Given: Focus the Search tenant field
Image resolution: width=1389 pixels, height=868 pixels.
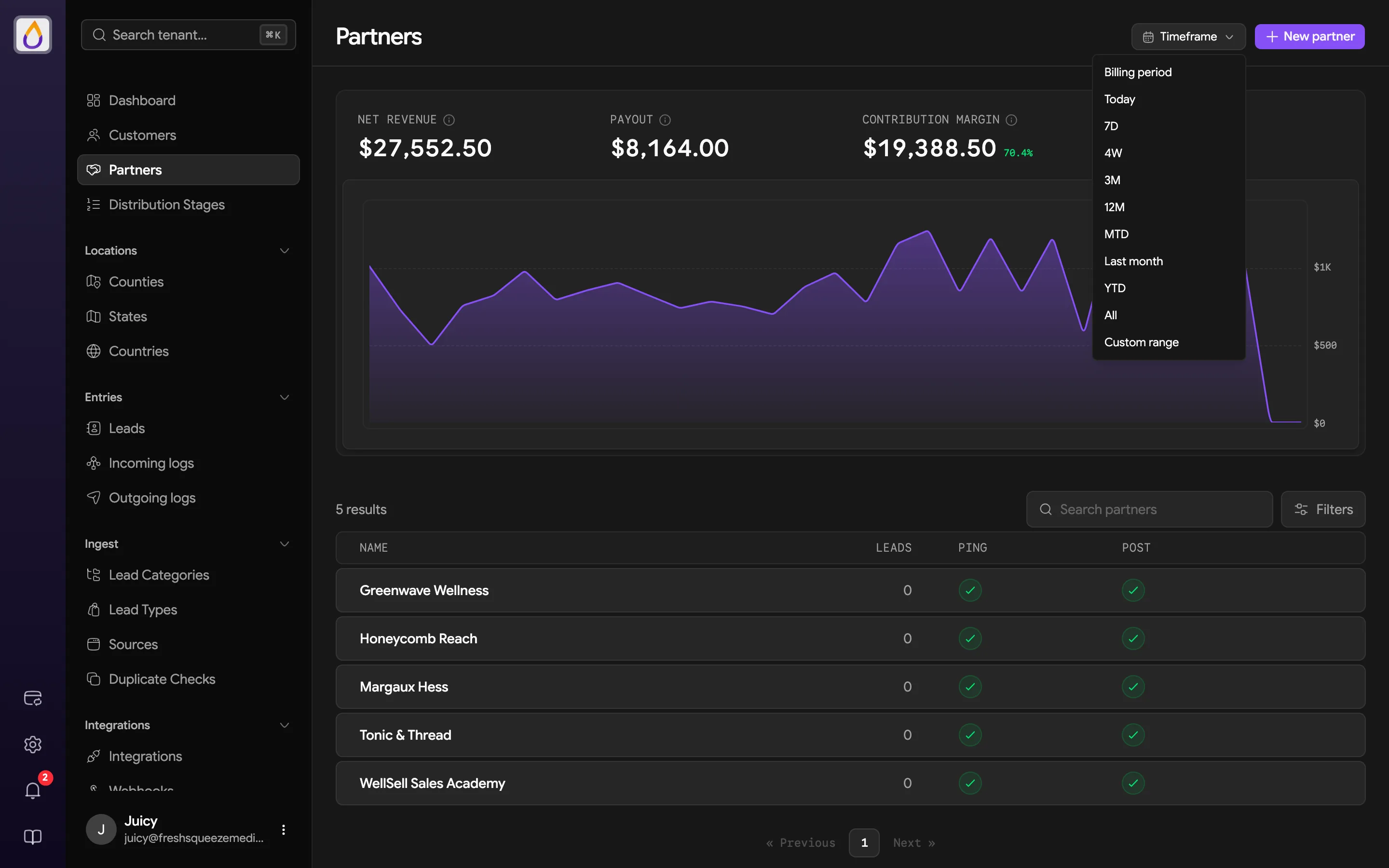Looking at the screenshot, I should point(188,35).
